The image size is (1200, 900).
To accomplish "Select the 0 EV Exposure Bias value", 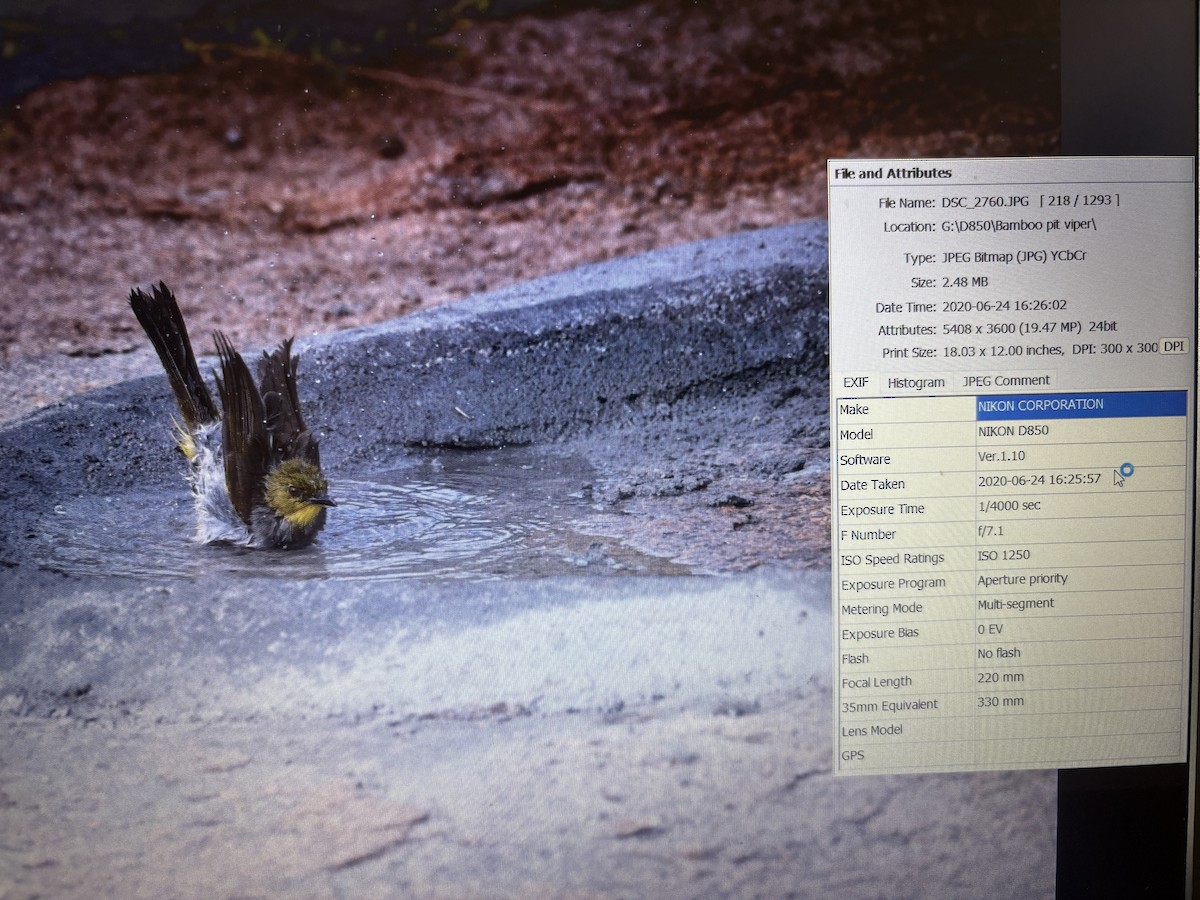I will (1080, 629).
